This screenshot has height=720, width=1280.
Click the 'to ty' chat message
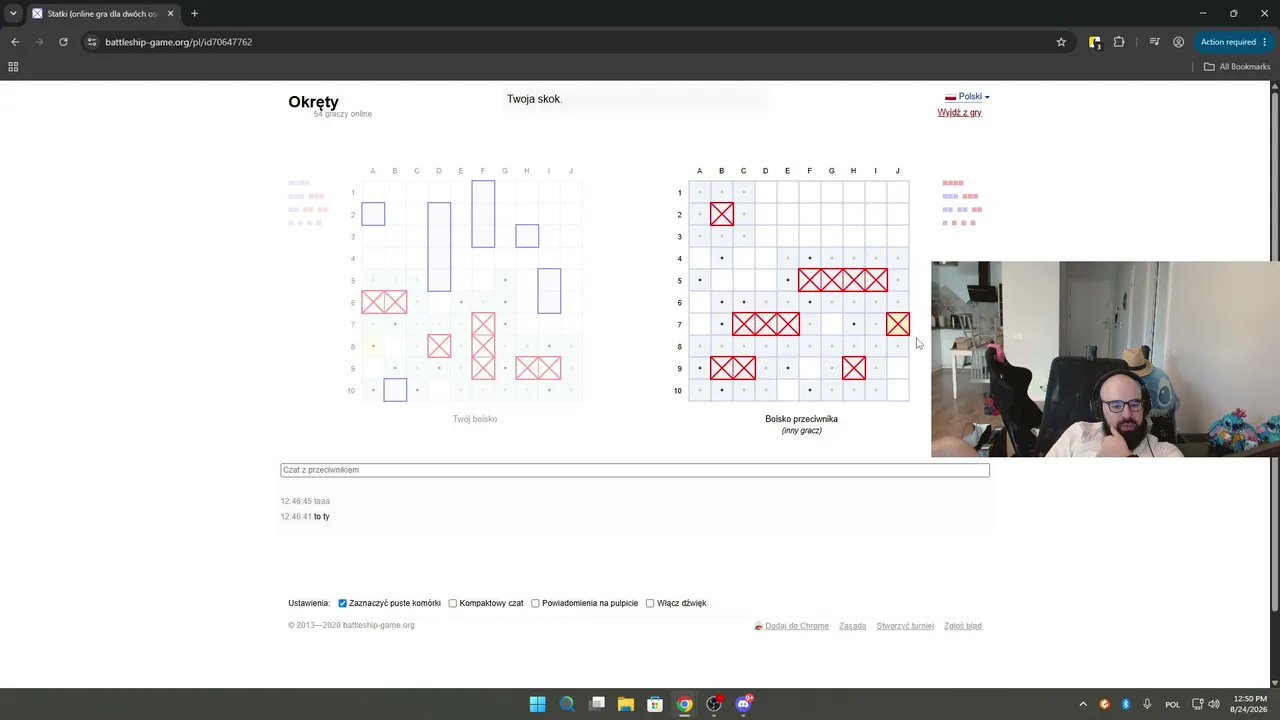point(321,517)
